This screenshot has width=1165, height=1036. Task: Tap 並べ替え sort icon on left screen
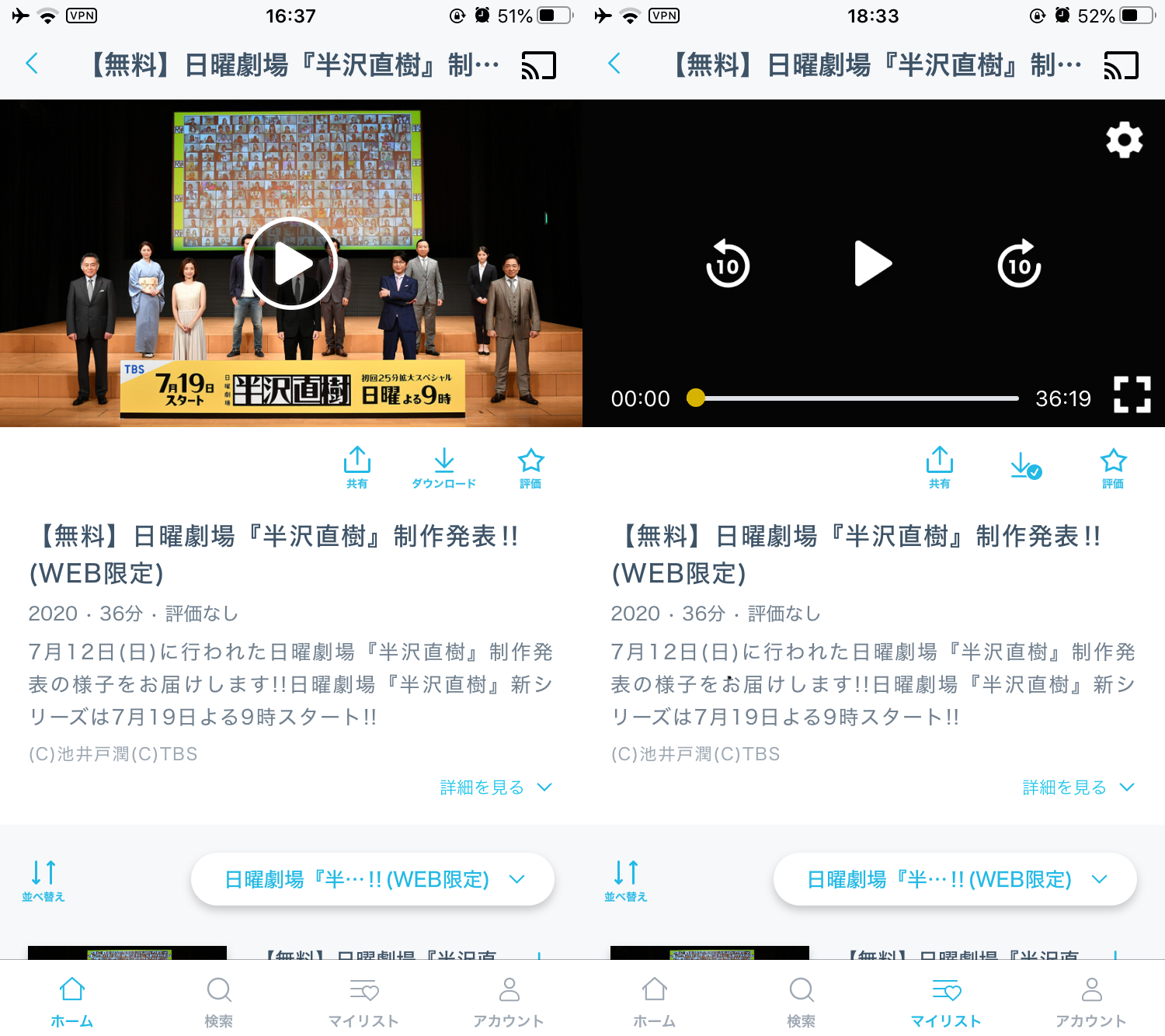[43, 881]
